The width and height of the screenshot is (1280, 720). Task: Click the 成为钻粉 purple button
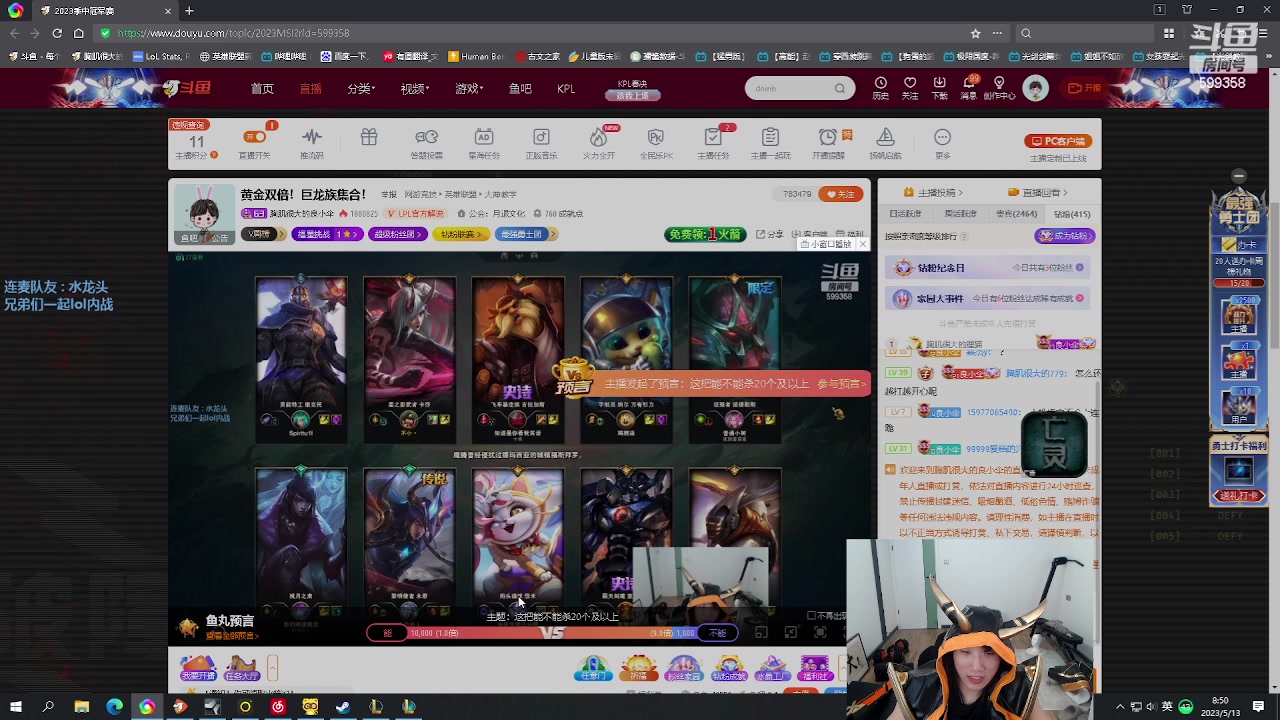[x=1065, y=236]
